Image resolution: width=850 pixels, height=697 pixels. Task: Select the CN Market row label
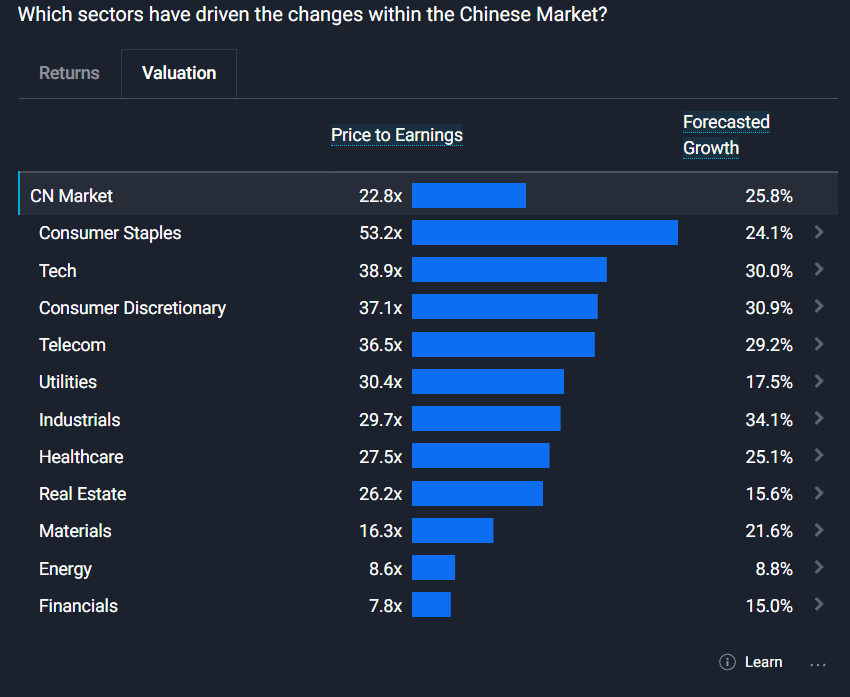[72, 196]
